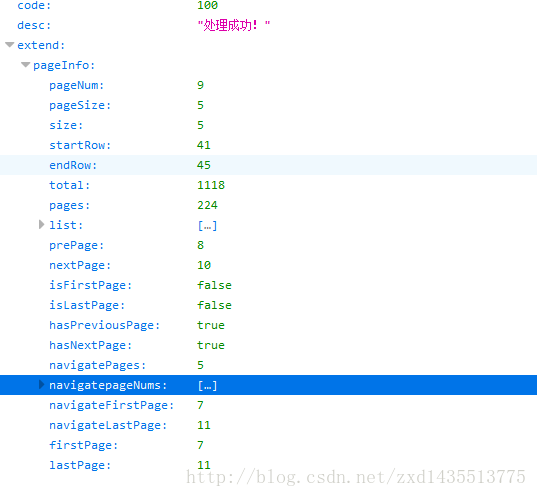Click the nextPage value 10
Screen dimensions: 537x497
point(204,265)
